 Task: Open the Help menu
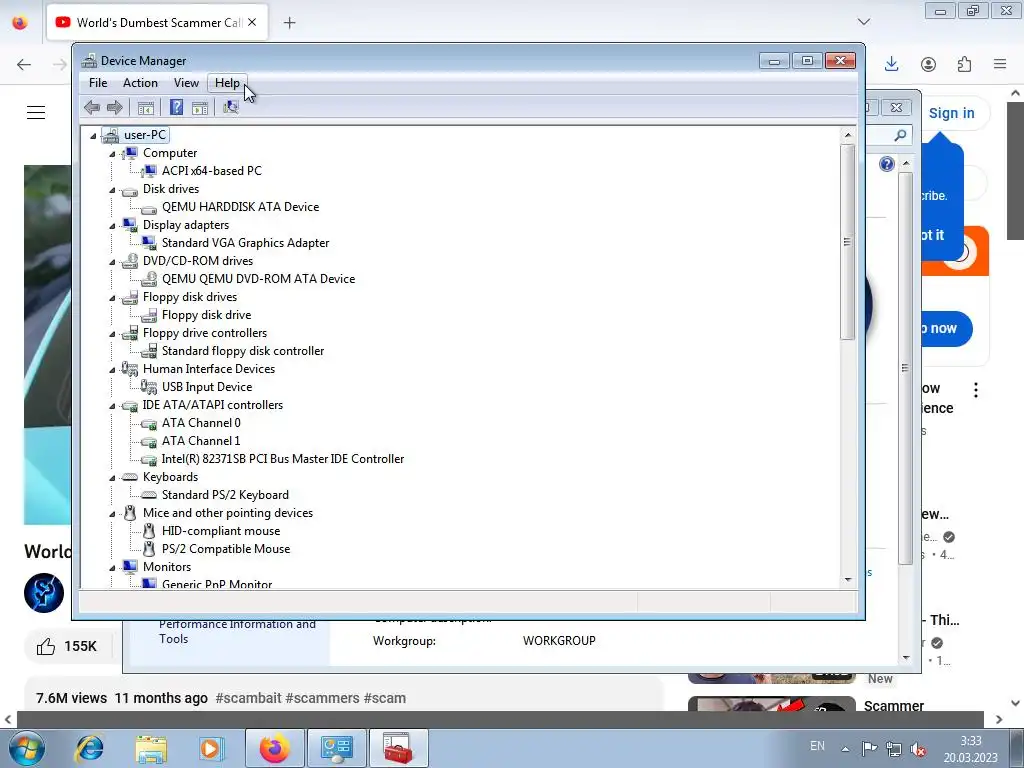(227, 83)
